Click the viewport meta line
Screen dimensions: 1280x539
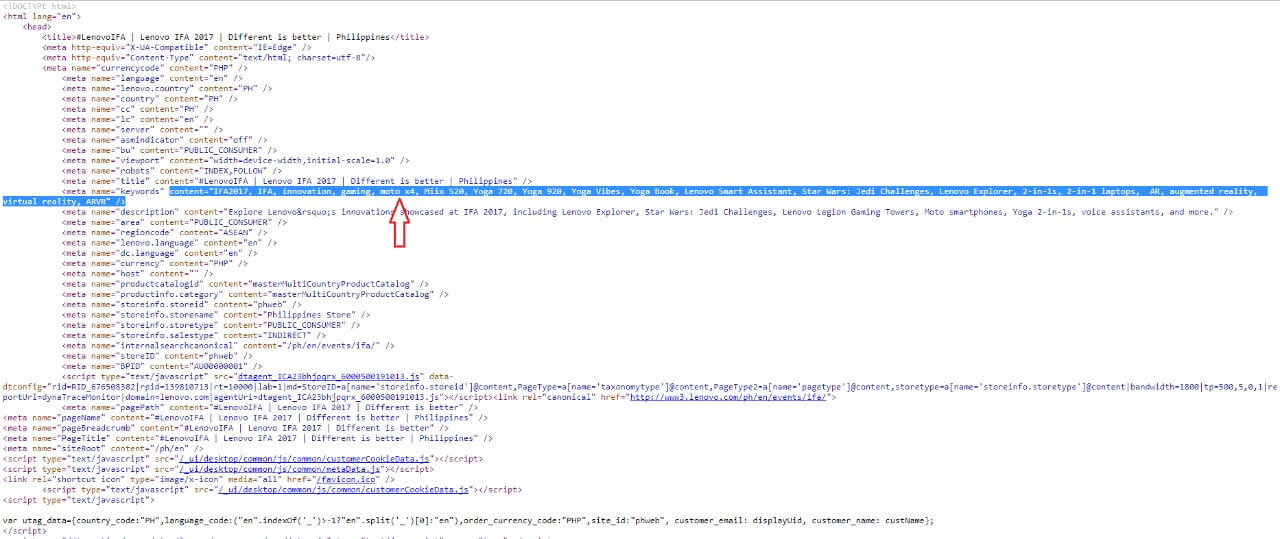(x=236, y=160)
